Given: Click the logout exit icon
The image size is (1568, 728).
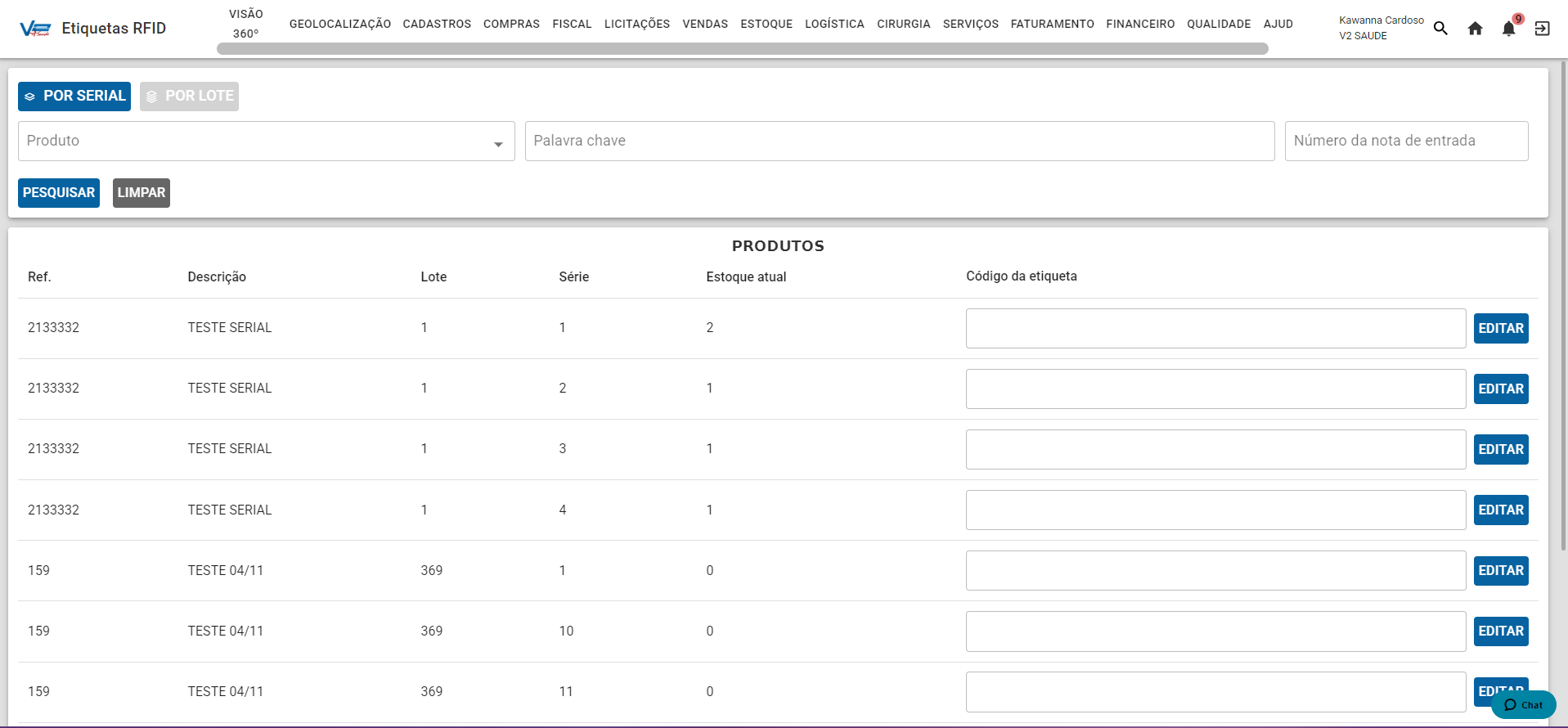Looking at the screenshot, I should (1542, 29).
